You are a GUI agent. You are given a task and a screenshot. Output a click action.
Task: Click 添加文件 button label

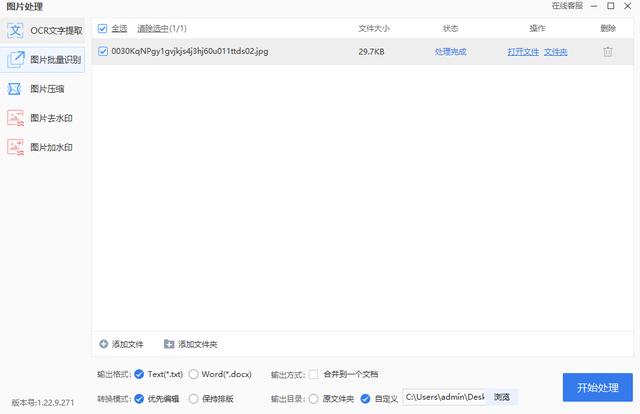click(x=127, y=344)
